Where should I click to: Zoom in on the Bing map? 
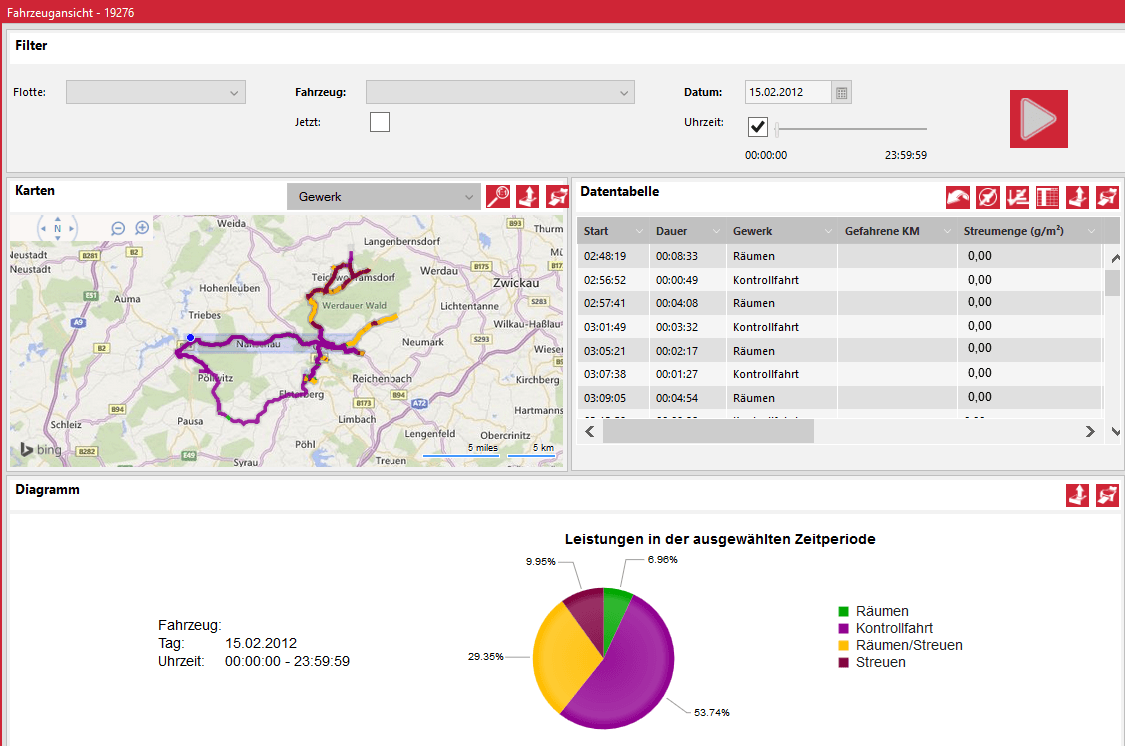142,228
